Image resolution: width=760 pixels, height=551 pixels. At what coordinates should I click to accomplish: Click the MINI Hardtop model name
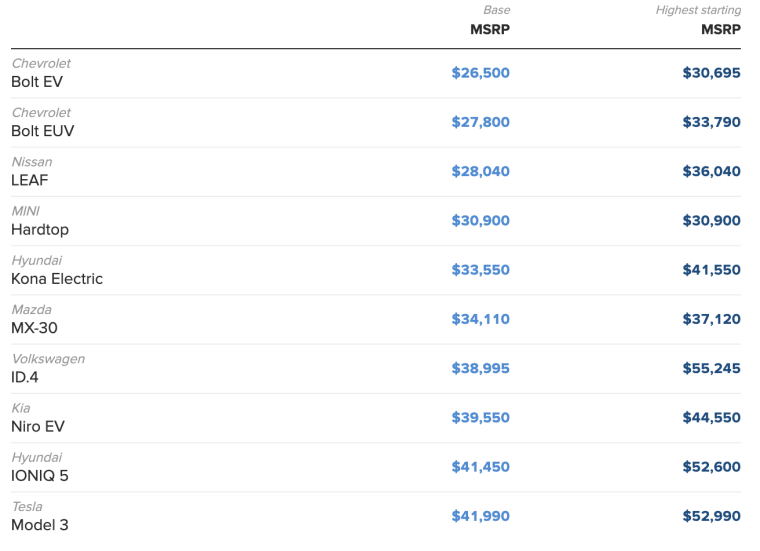click(x=40, y=229)
